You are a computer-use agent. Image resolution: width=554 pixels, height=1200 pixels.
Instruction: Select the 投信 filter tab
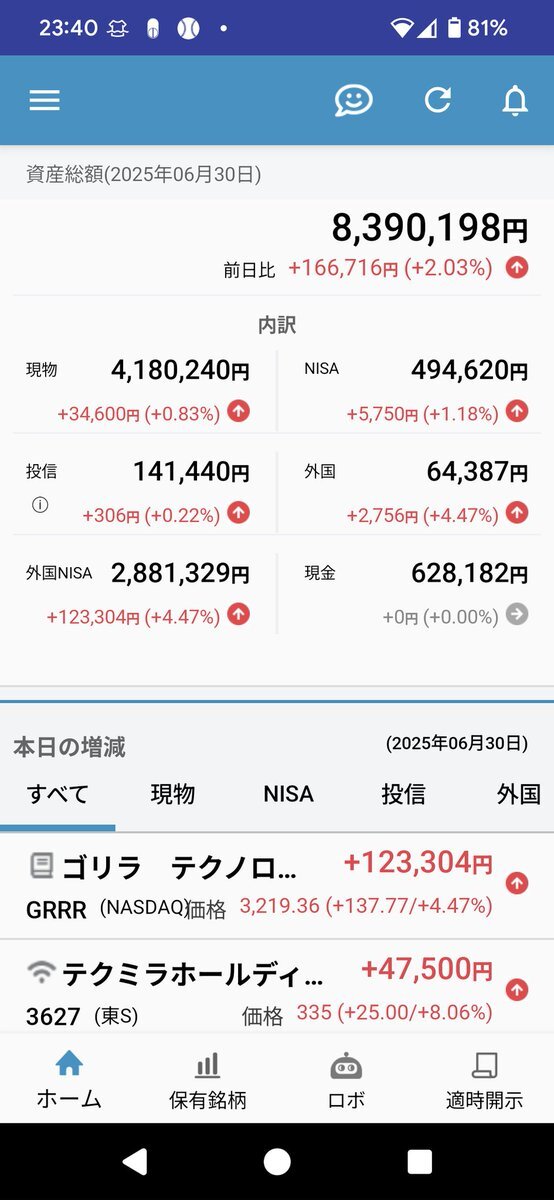tap(403, 794)
